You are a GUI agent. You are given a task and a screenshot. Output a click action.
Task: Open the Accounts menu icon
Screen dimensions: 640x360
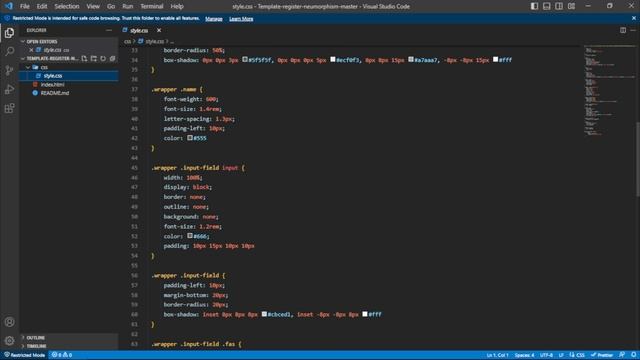click(9, 322)
